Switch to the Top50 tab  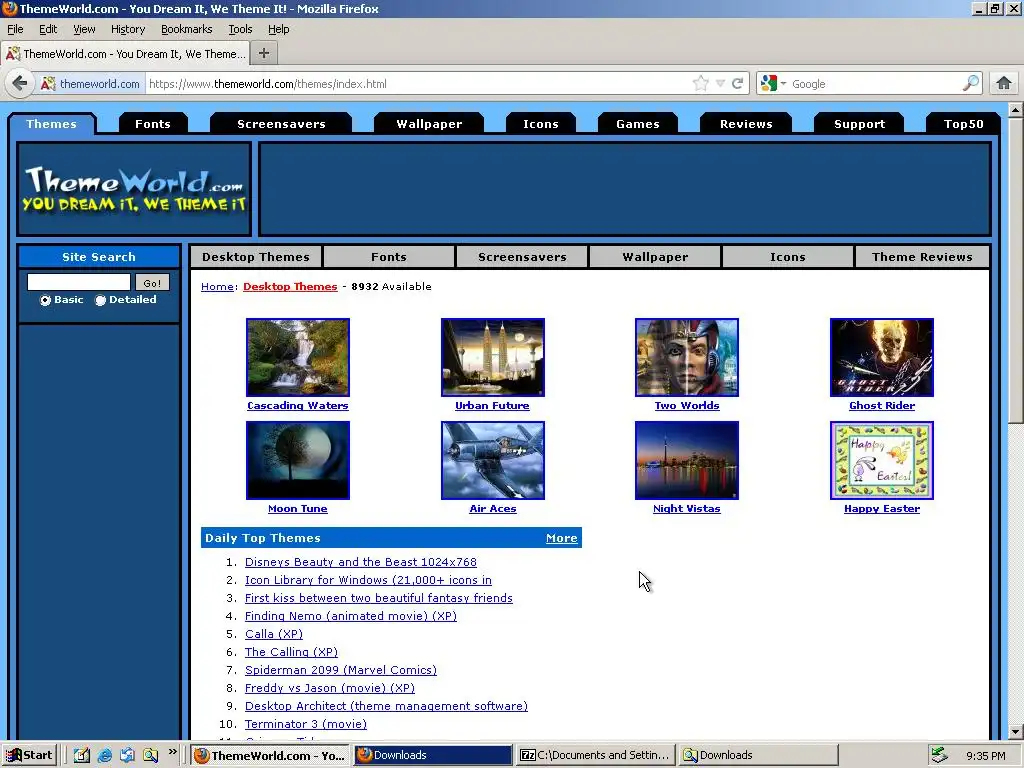pyautogui.click(x=963, y=124)
